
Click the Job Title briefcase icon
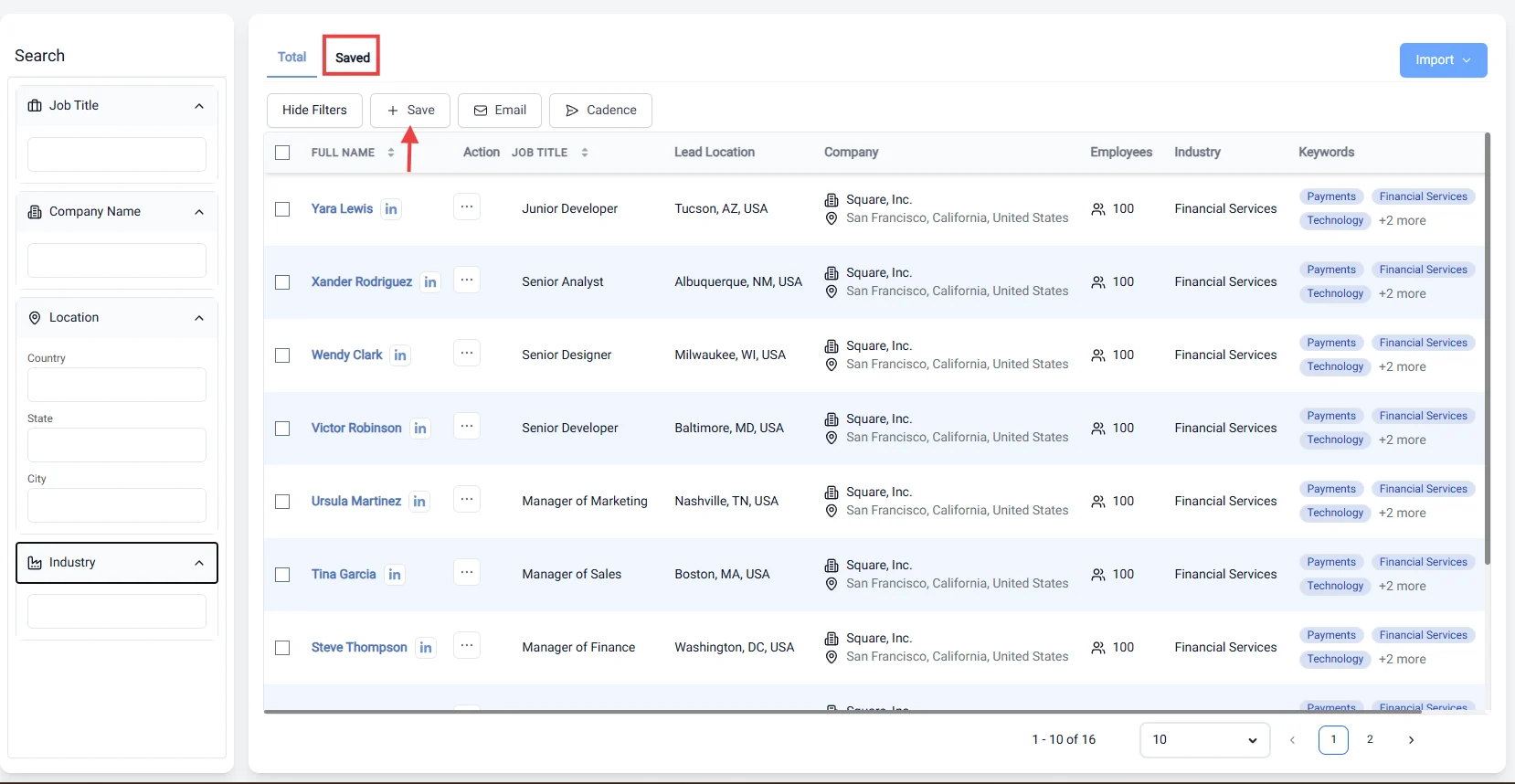[35, 106]
